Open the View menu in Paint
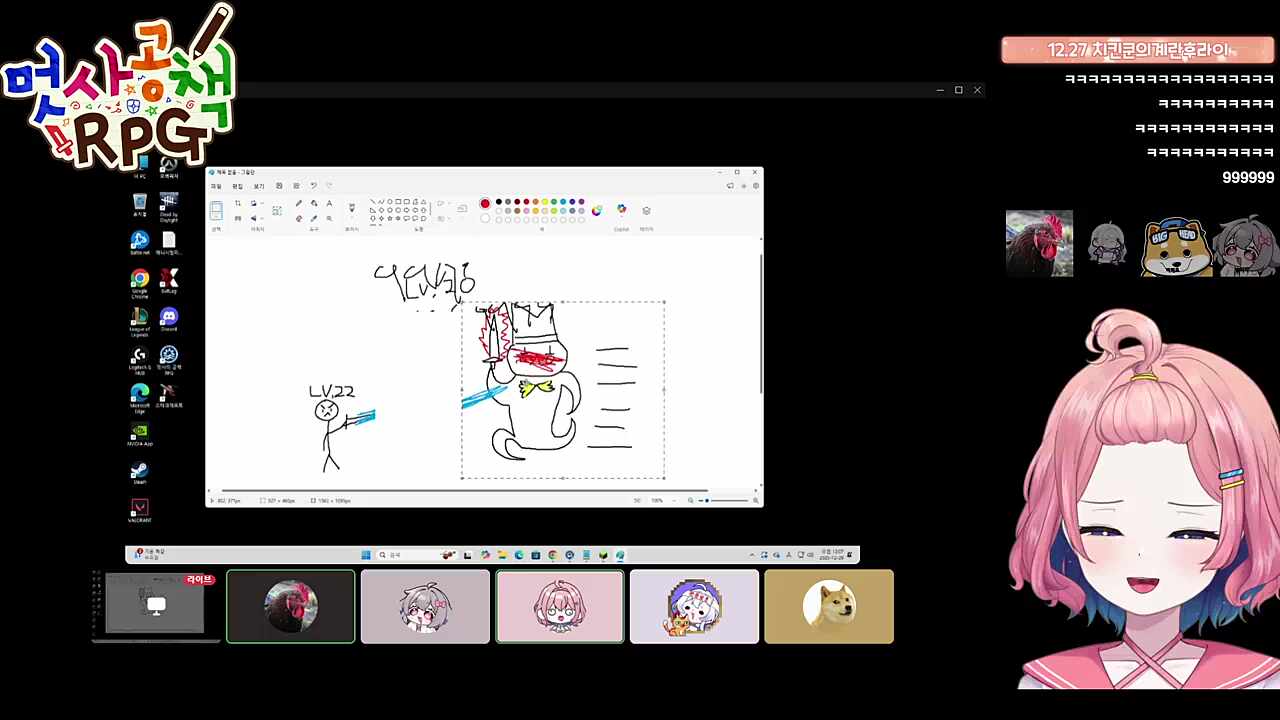The width and height of the screenshot is (1280, 720). coord(258,186)
